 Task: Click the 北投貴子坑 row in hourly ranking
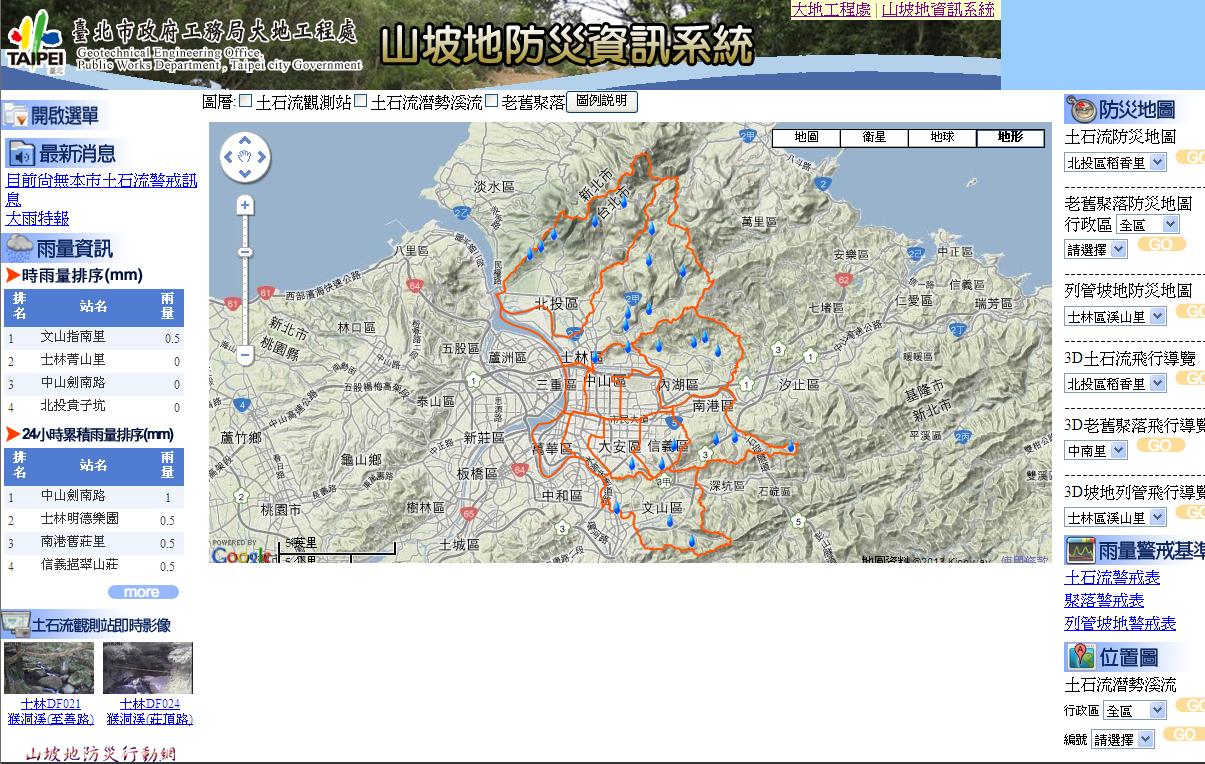94,406
